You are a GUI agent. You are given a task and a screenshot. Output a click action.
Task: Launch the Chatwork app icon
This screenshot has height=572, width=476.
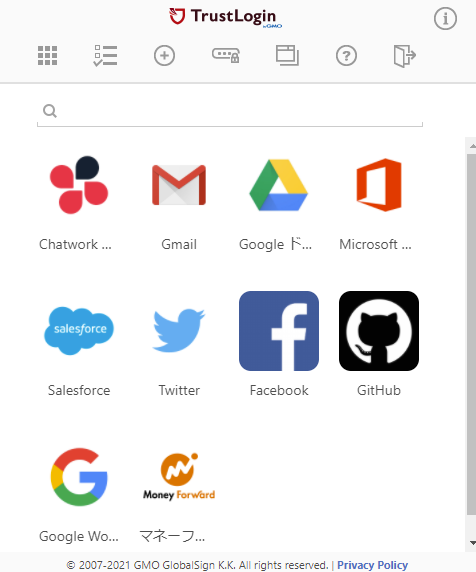(79, 185)
